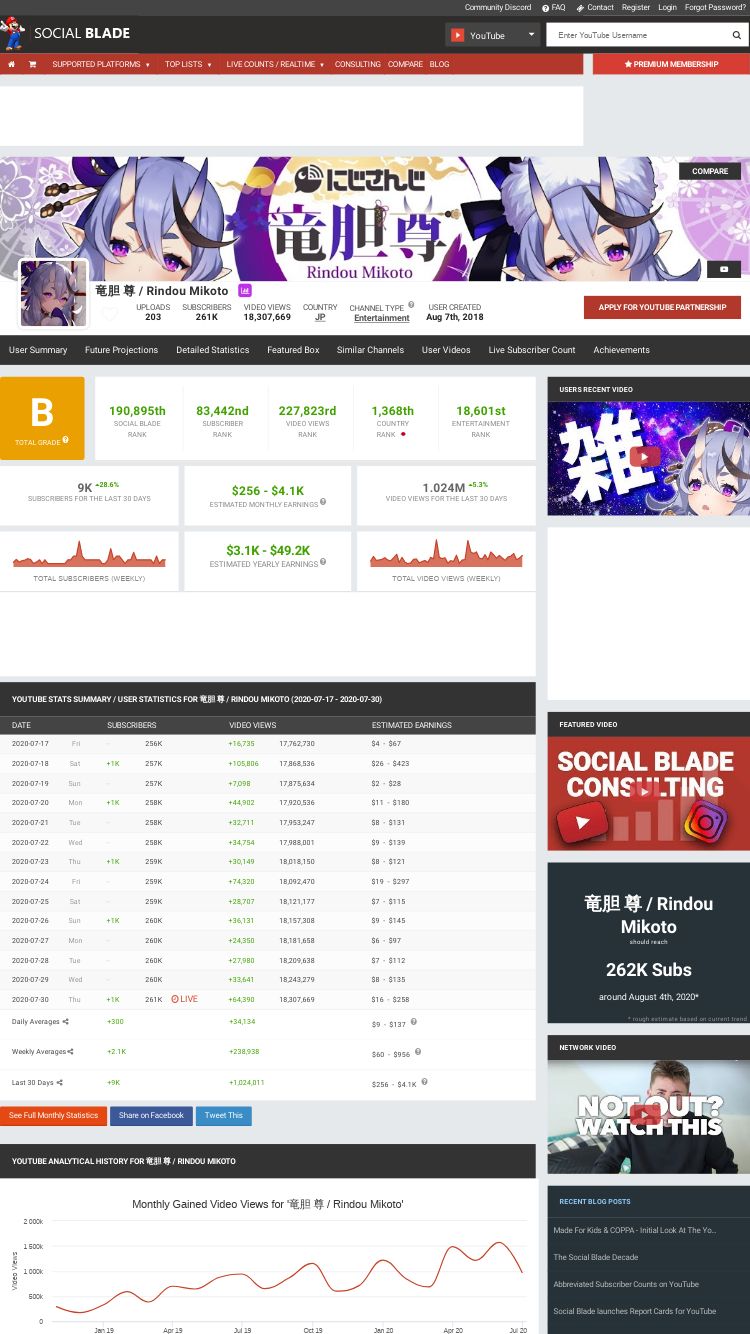This screenshot has width=750, height=1334.
Task: Click the Compare button on the banner
Action: pos(710,171)
